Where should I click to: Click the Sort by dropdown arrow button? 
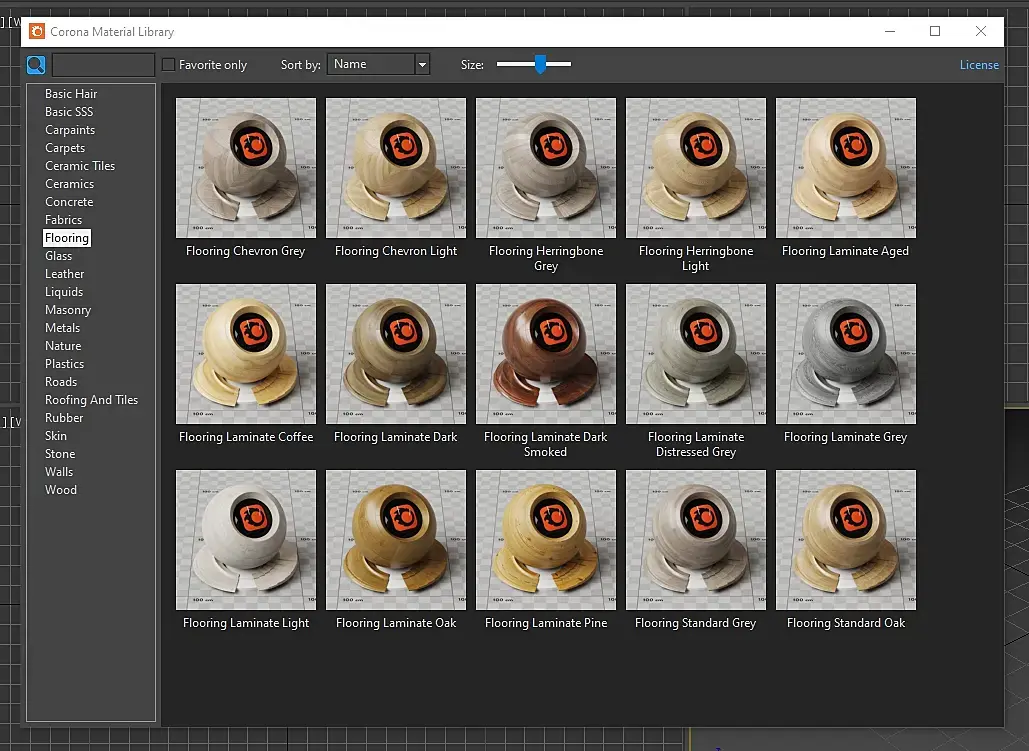(422, 64)
